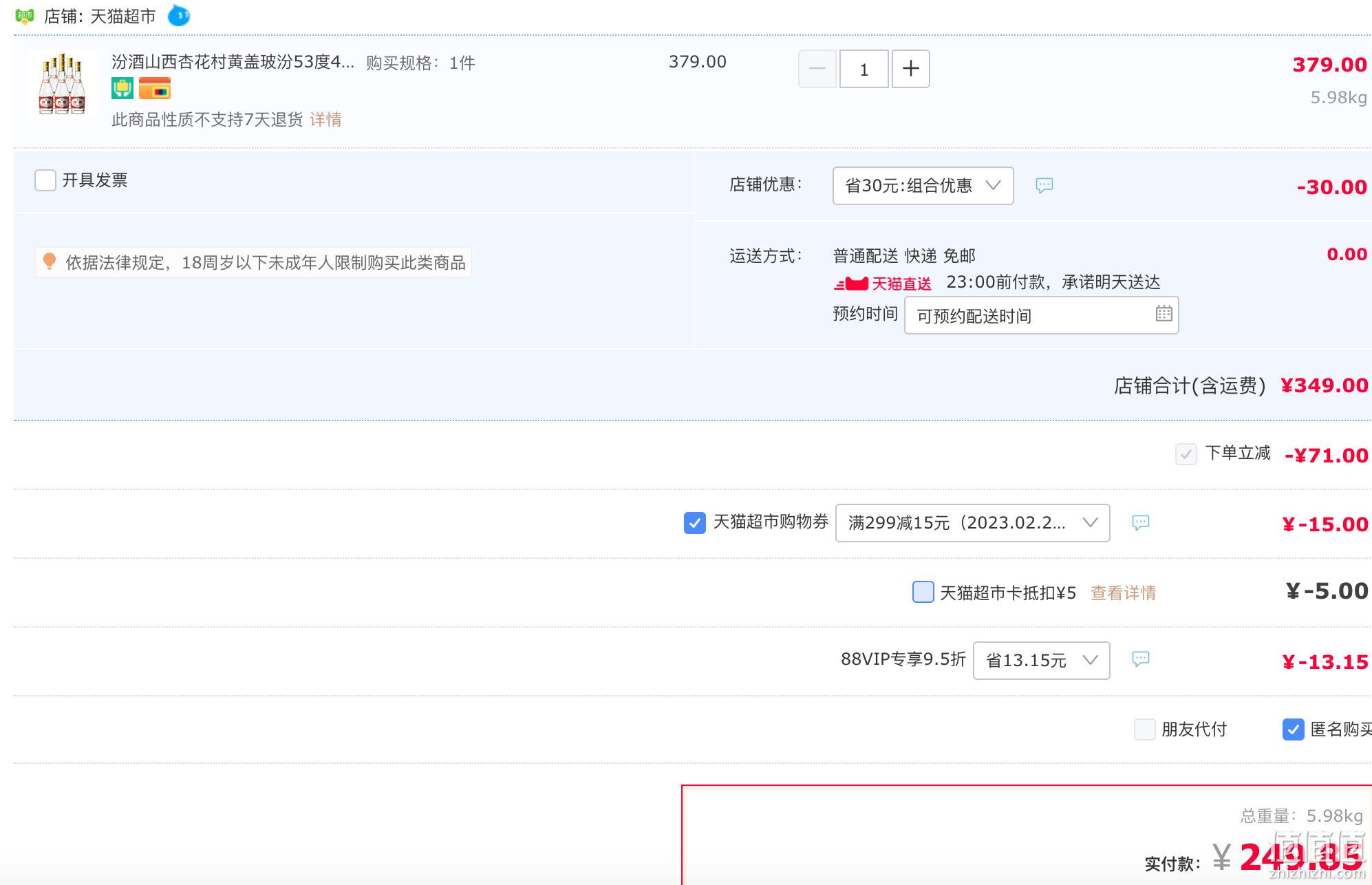Viewport: 1372px width, 885px height.
Task: Open 查看详情 link for supermarket card deduction
Action: pyautogui.click(x=1123, y=593)
